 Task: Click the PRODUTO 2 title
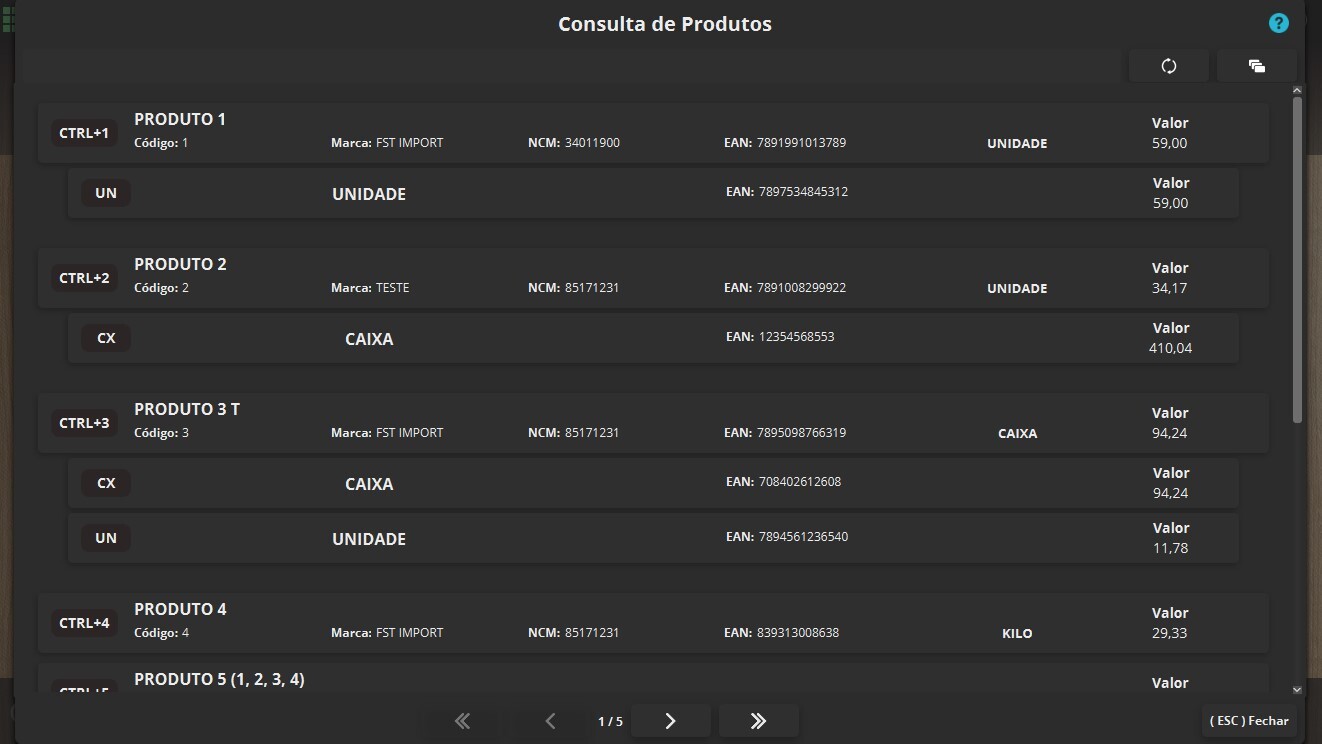(x=180, y=264)
